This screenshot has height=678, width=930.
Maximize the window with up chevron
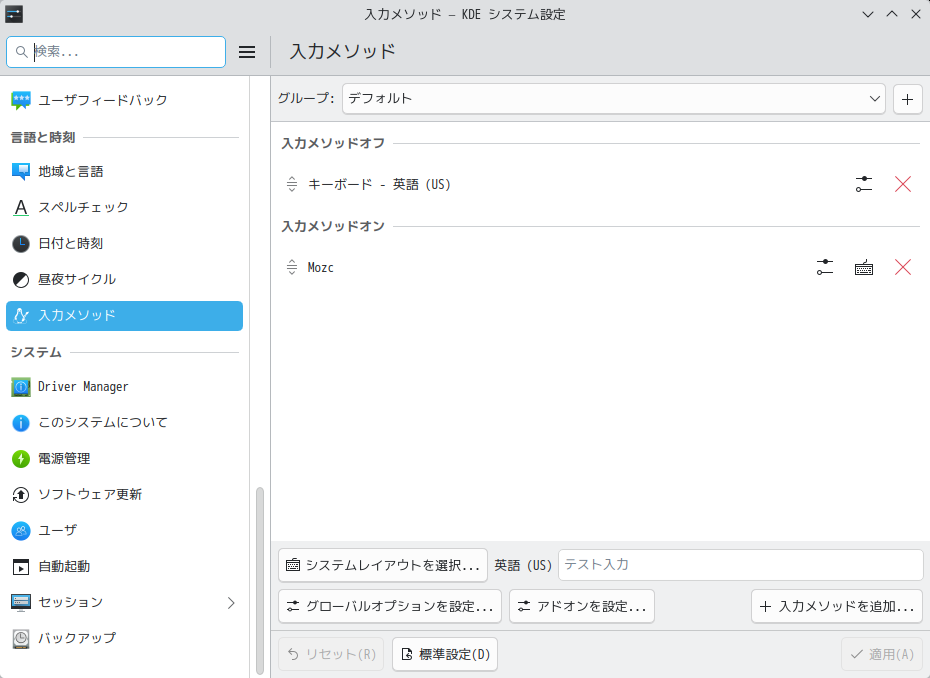[x=892, y=14]
